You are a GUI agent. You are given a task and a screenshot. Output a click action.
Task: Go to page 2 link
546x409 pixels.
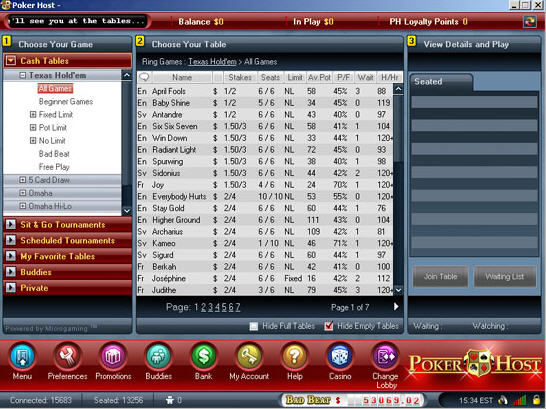click(x=203, y=307)
